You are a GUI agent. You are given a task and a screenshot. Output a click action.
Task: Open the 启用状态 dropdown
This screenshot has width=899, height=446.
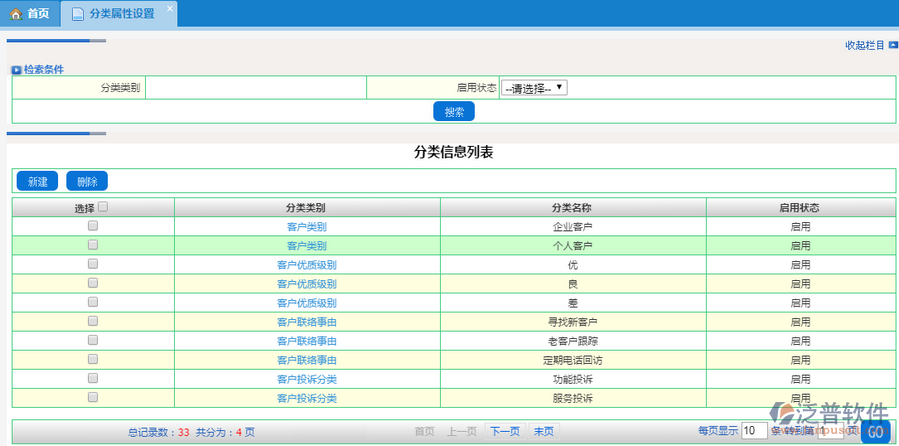pos(534,88)
